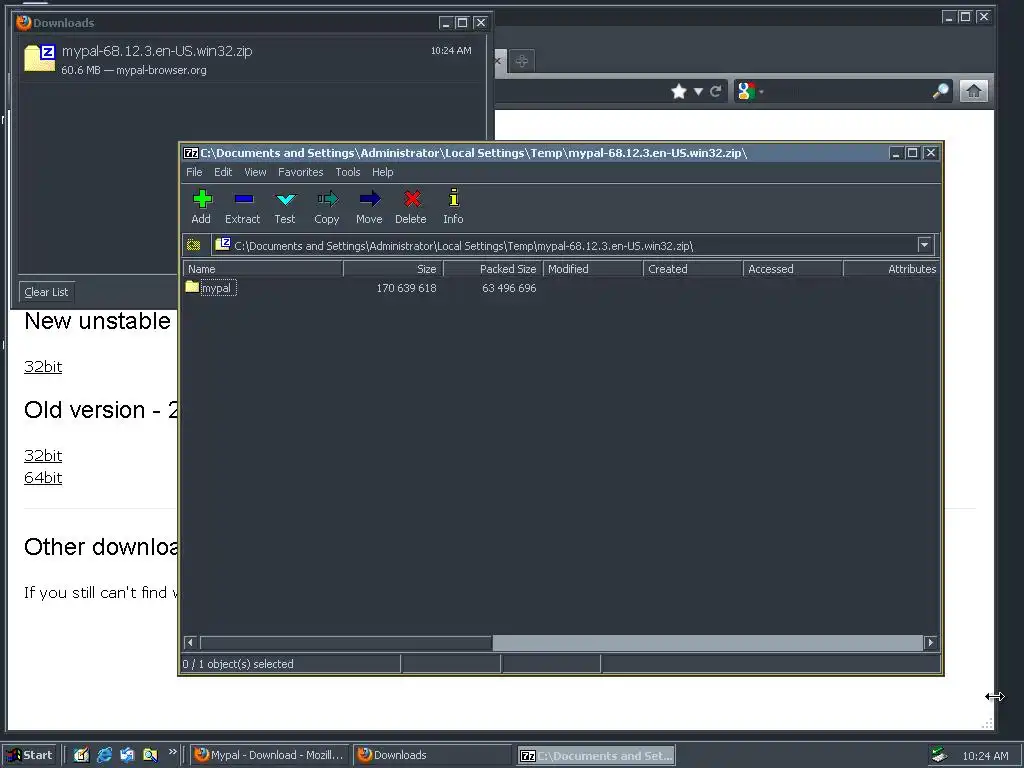Open the Google search engine selector
Image resolution: width=1024 pixels, height=768 pixels.
[x=750, y=91]
